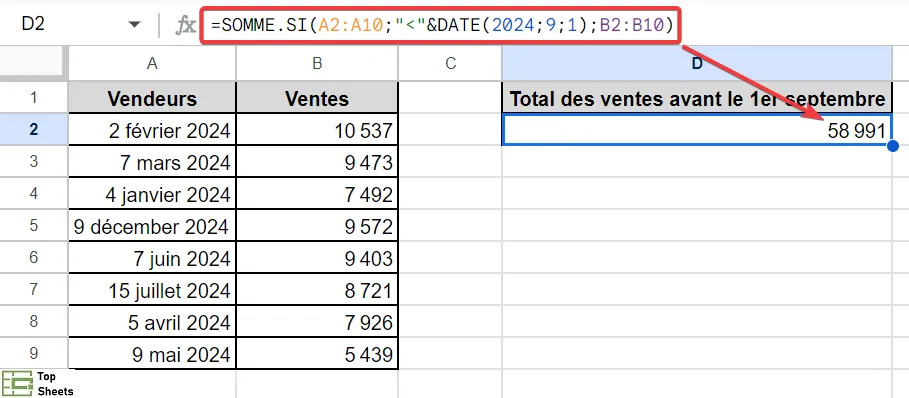Select column D header
This screenshot has width=909, height=398.
pyautogui.click(x=697, y=64)
